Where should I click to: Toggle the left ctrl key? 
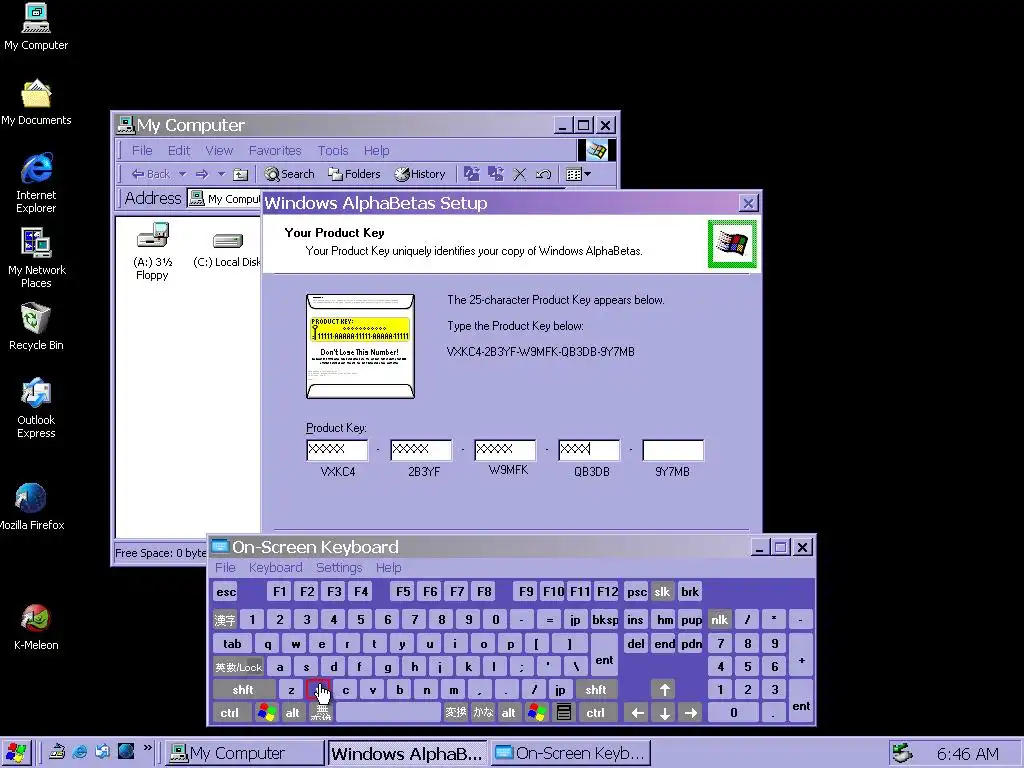[230, 712]
